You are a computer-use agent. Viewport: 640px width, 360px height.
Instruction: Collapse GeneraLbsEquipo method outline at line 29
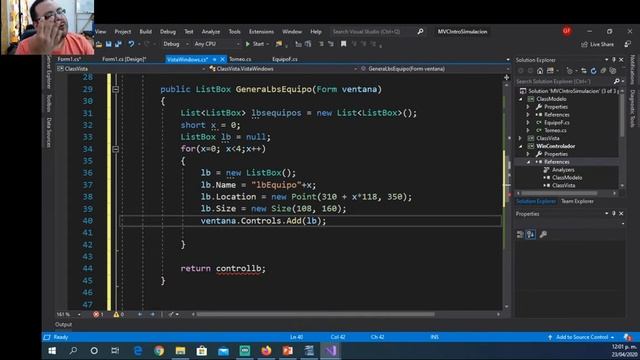pyautogui.click(x=116, y=89)
